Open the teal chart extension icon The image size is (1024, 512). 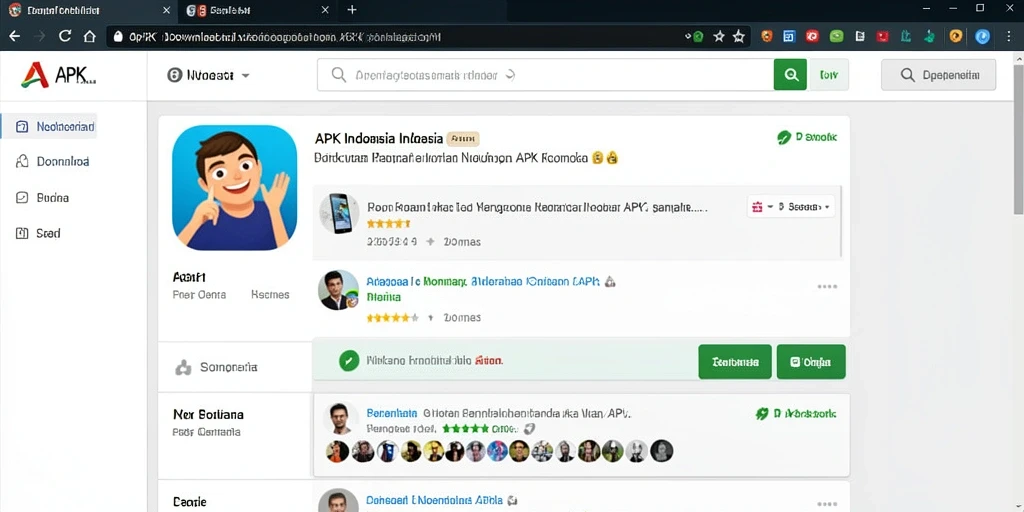tap(906, 37)
